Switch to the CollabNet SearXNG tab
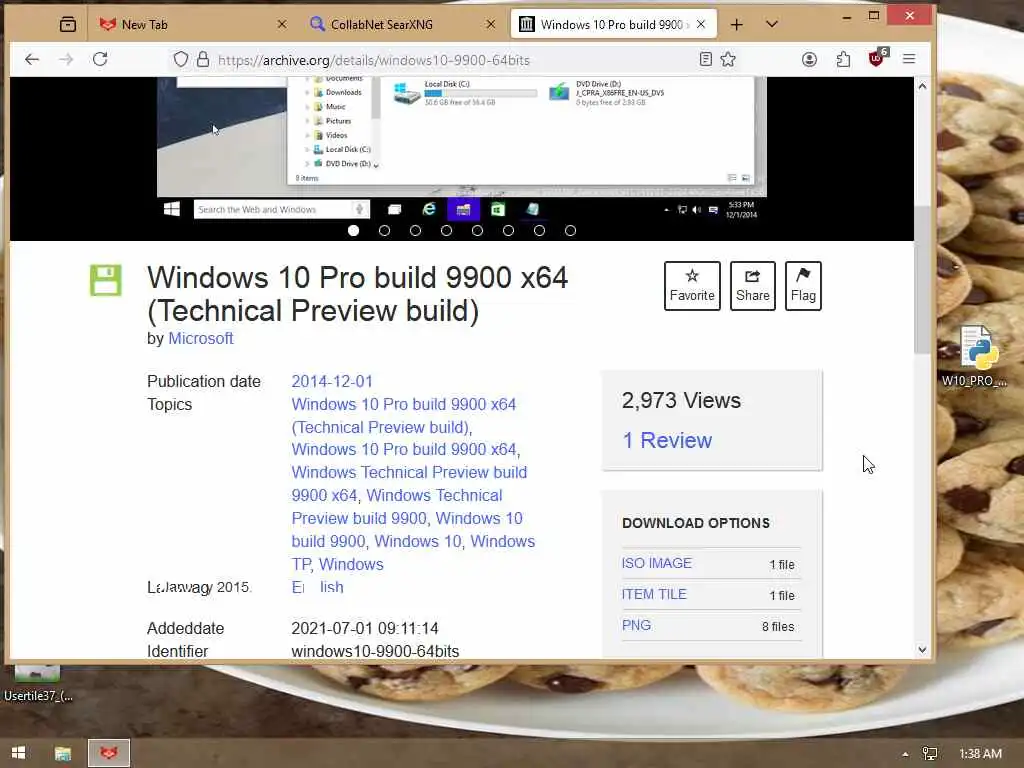 (404, 24)
